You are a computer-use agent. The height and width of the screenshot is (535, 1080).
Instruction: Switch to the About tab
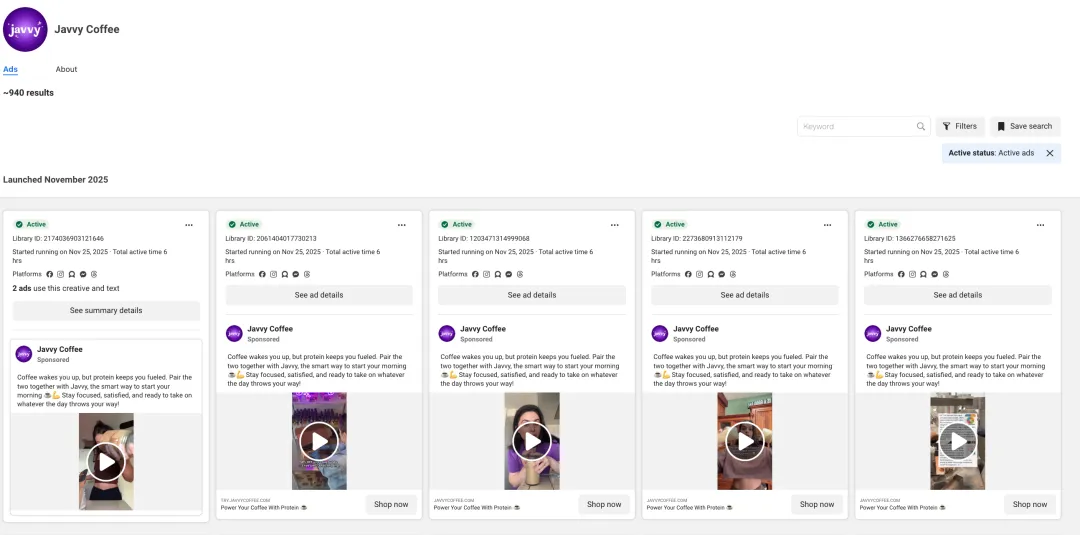click(x=66, y=70)
